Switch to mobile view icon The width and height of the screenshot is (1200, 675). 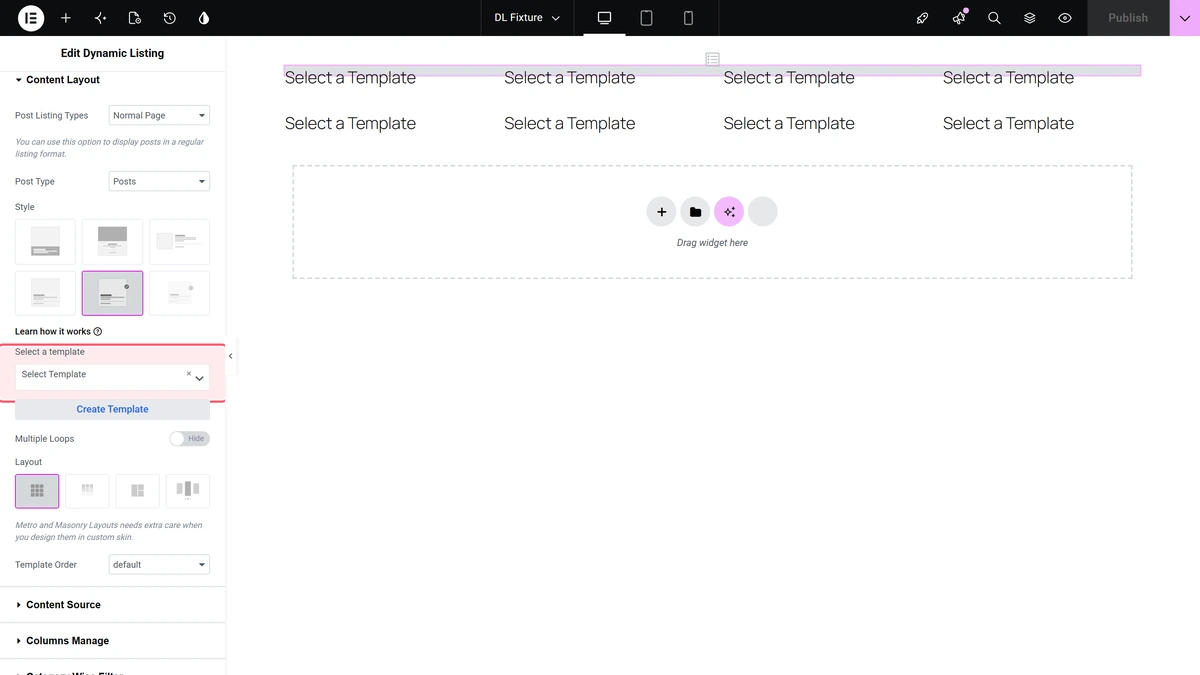(688, 18)
